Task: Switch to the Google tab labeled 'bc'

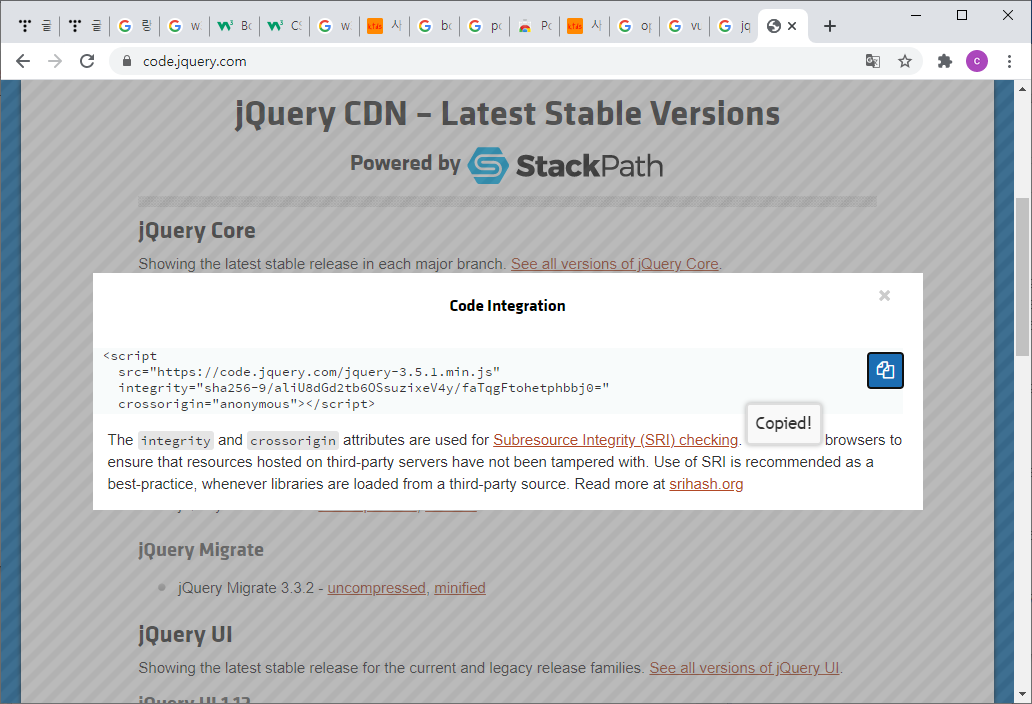Action: [x=434, y=26]
